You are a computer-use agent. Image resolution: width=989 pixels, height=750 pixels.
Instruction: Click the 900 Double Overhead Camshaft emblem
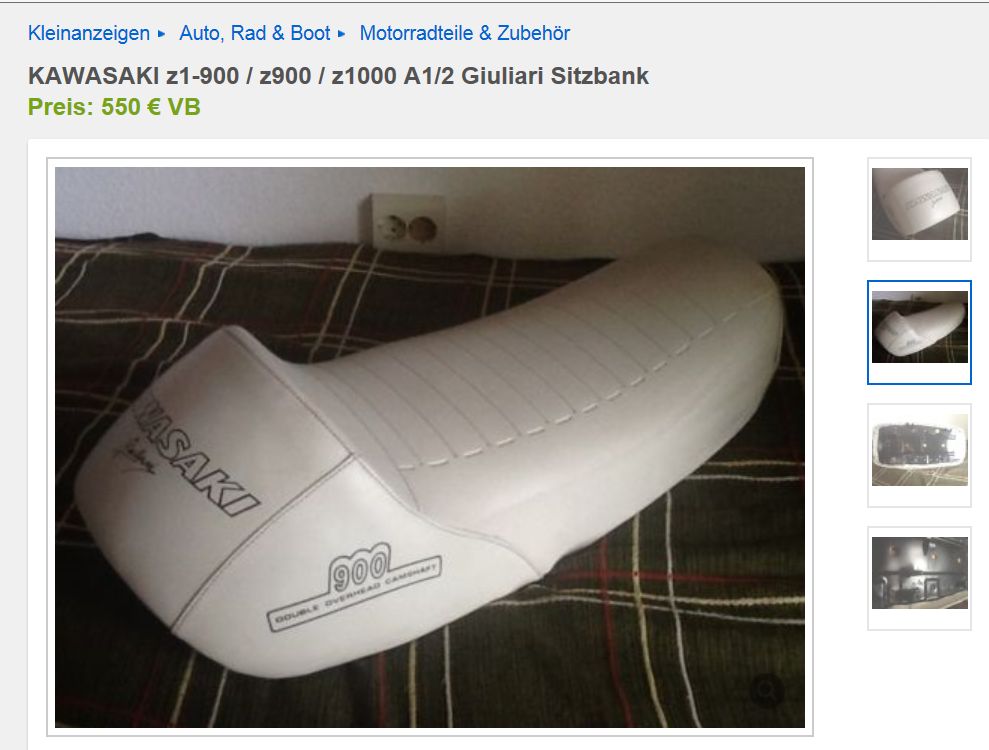click(x=354, y=585)
